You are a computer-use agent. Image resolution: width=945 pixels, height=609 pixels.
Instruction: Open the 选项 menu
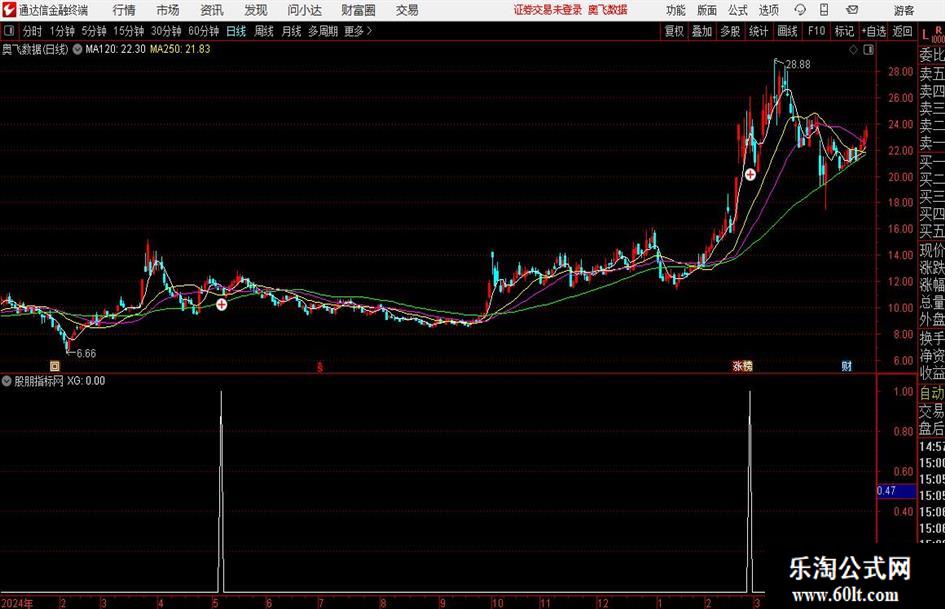769,10
